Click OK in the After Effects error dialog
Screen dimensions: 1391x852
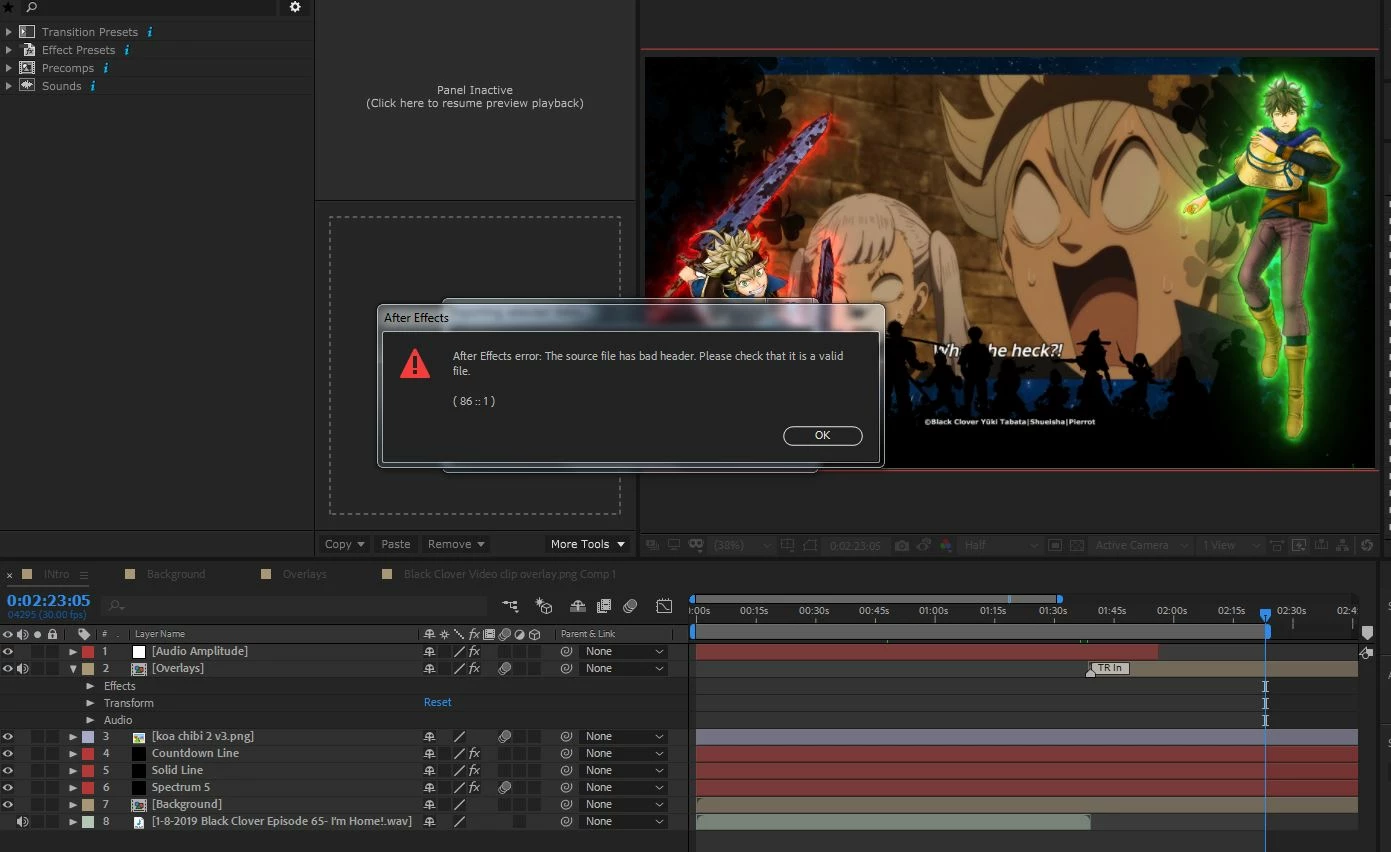(822, 435)
